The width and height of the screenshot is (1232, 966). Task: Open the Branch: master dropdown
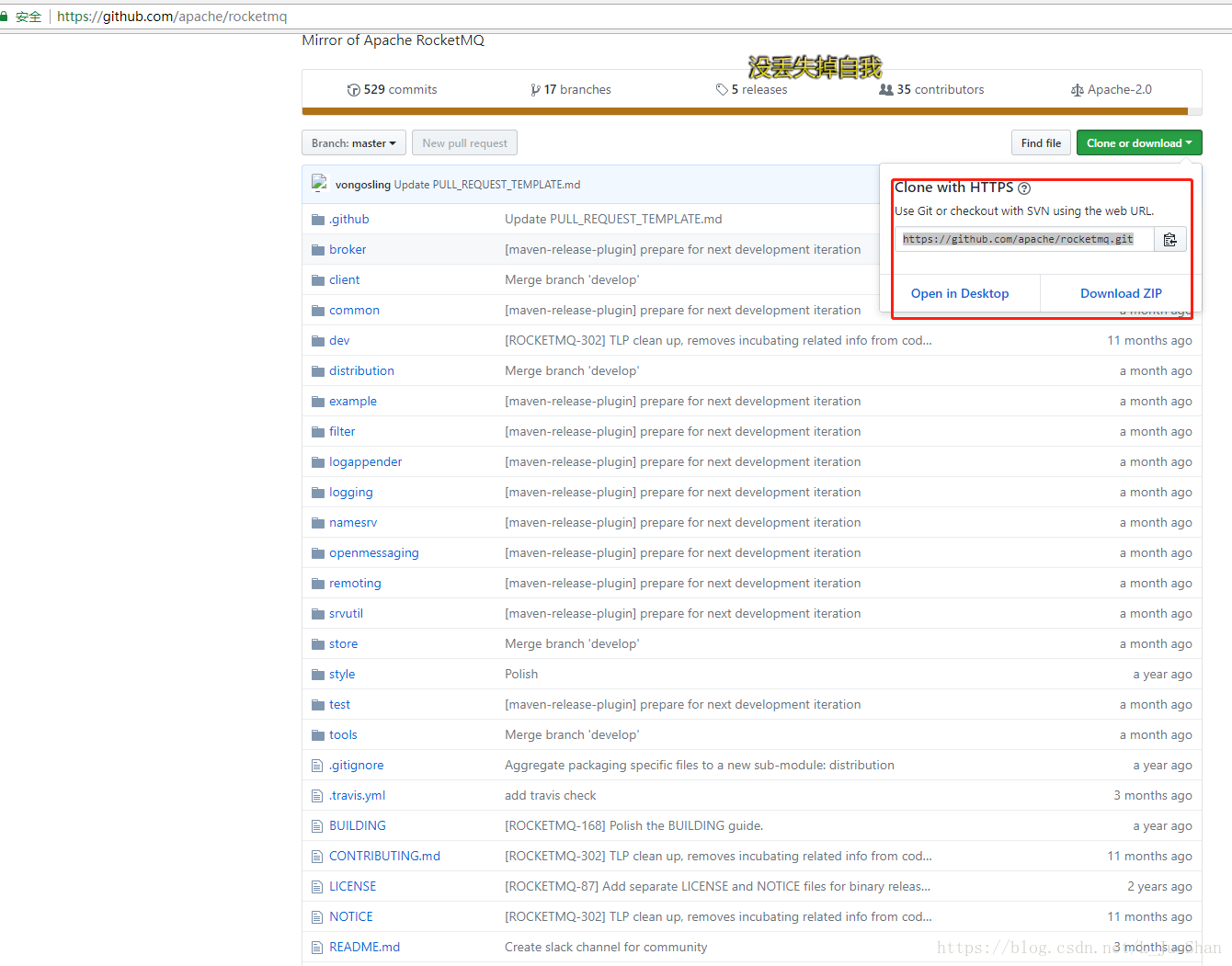pos(354,143)
